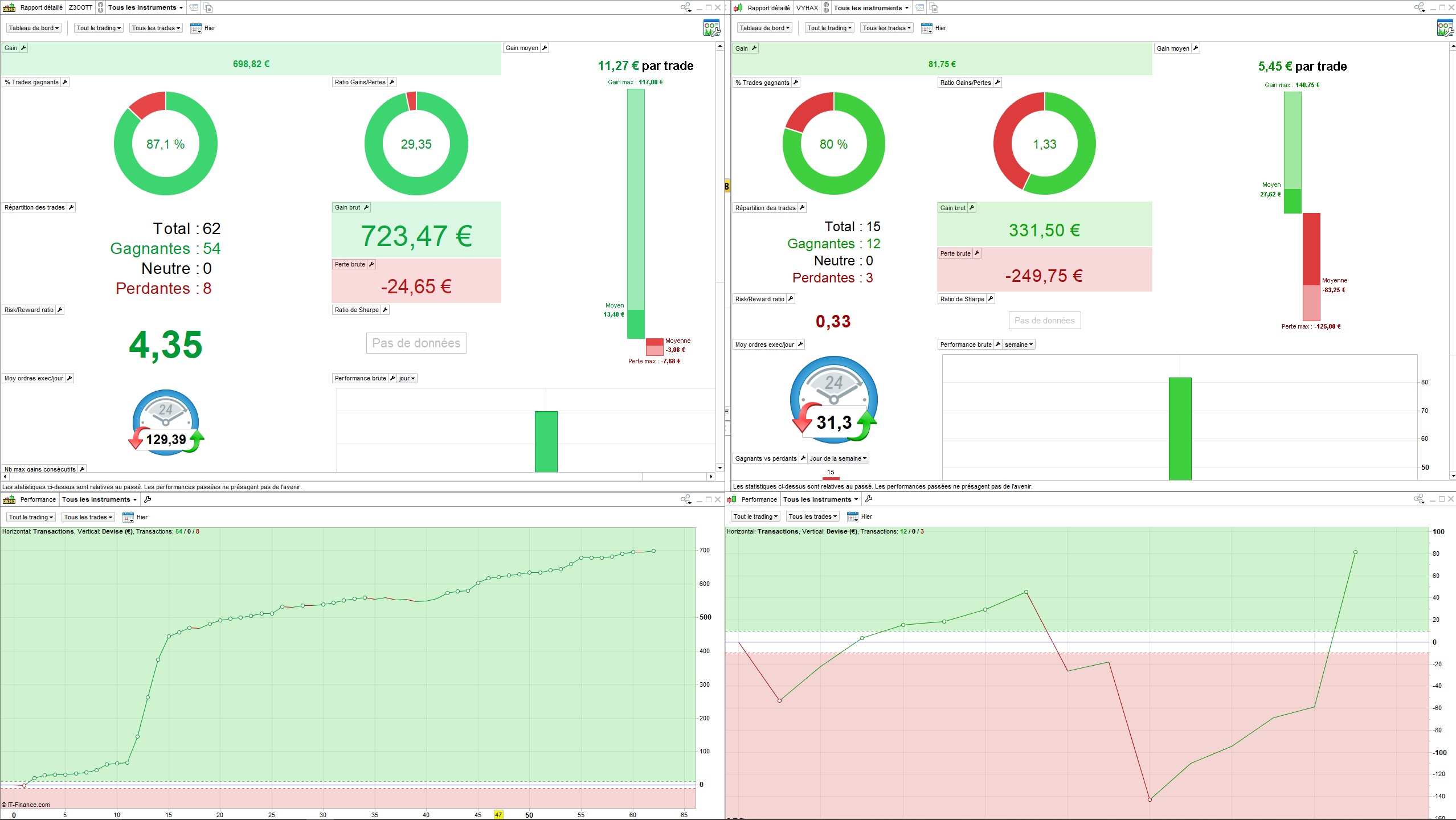Open the calendar date picker in VYHAX report
Screen dimensions: 1456x820
(x=926, y=28)
